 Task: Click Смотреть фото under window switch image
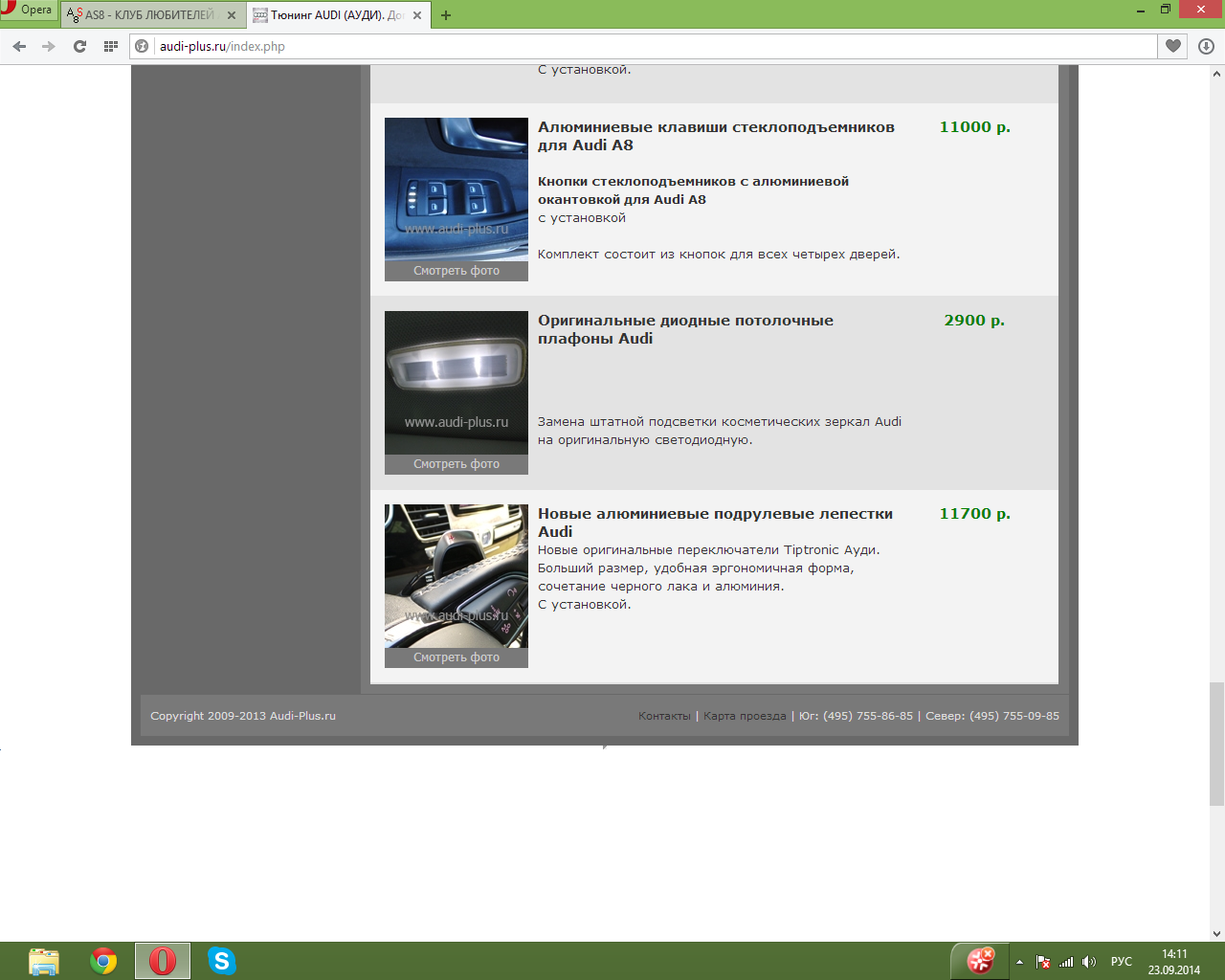tap(457, 271)
